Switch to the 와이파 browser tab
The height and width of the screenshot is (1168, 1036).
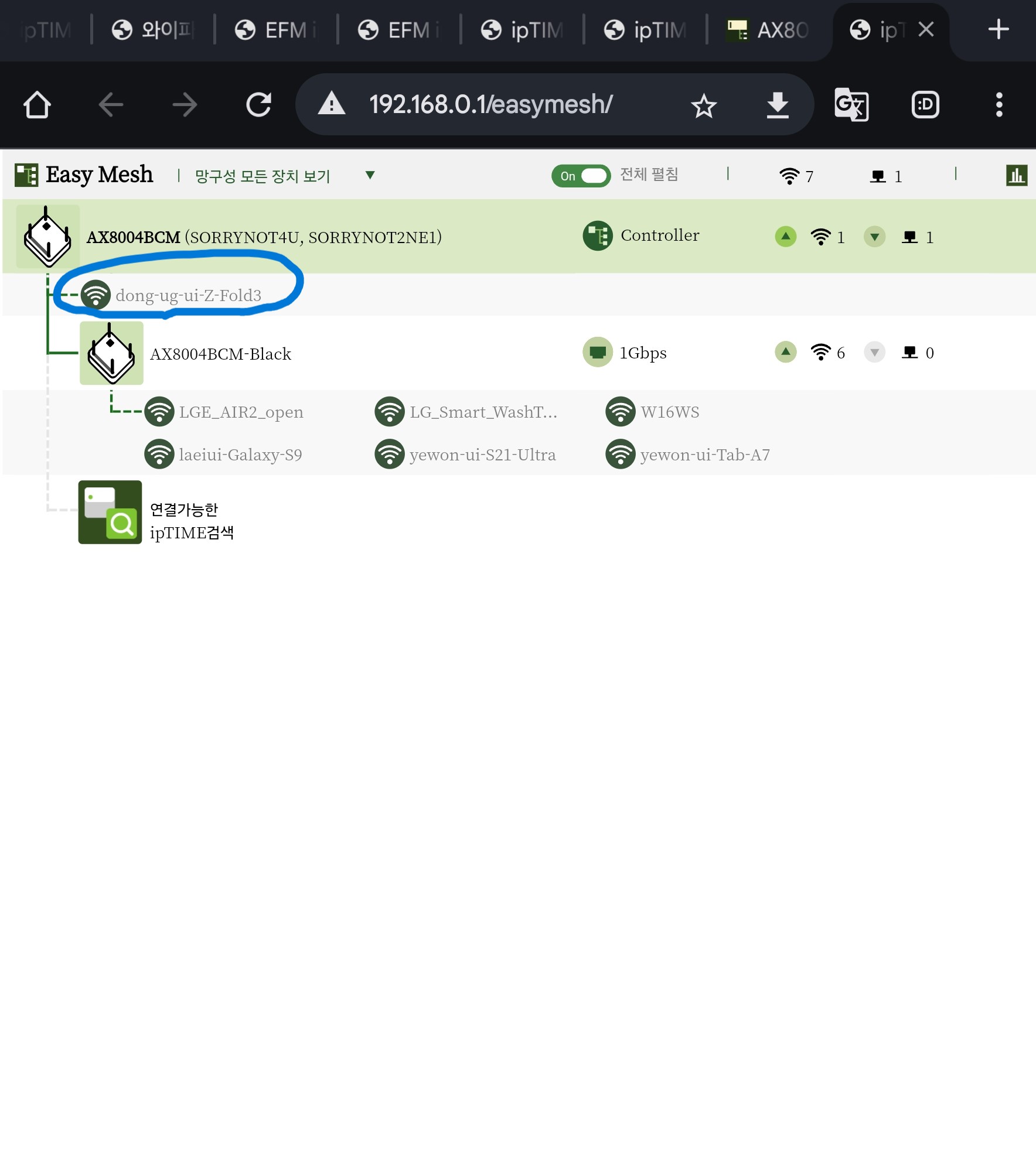pyautogui.click(x=154, y=30)
